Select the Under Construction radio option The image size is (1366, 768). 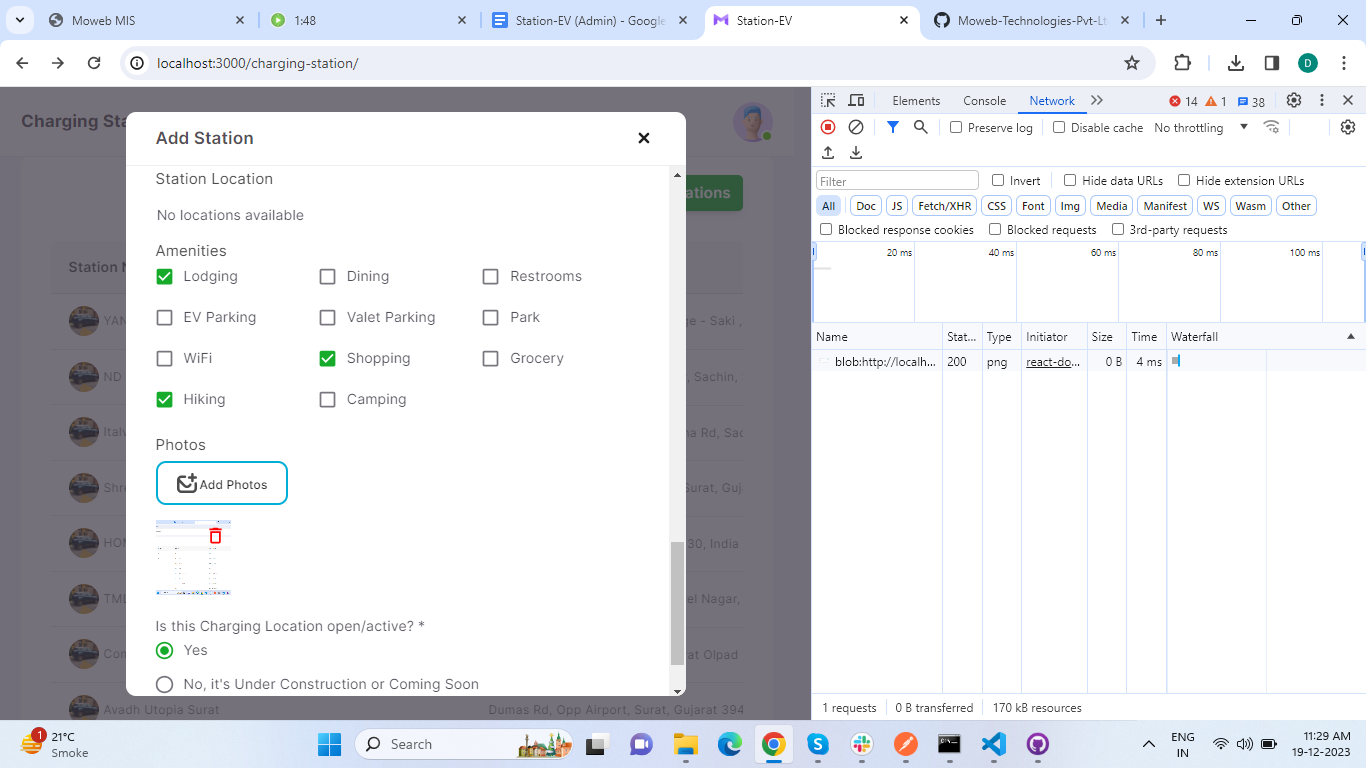pos(165,684)
